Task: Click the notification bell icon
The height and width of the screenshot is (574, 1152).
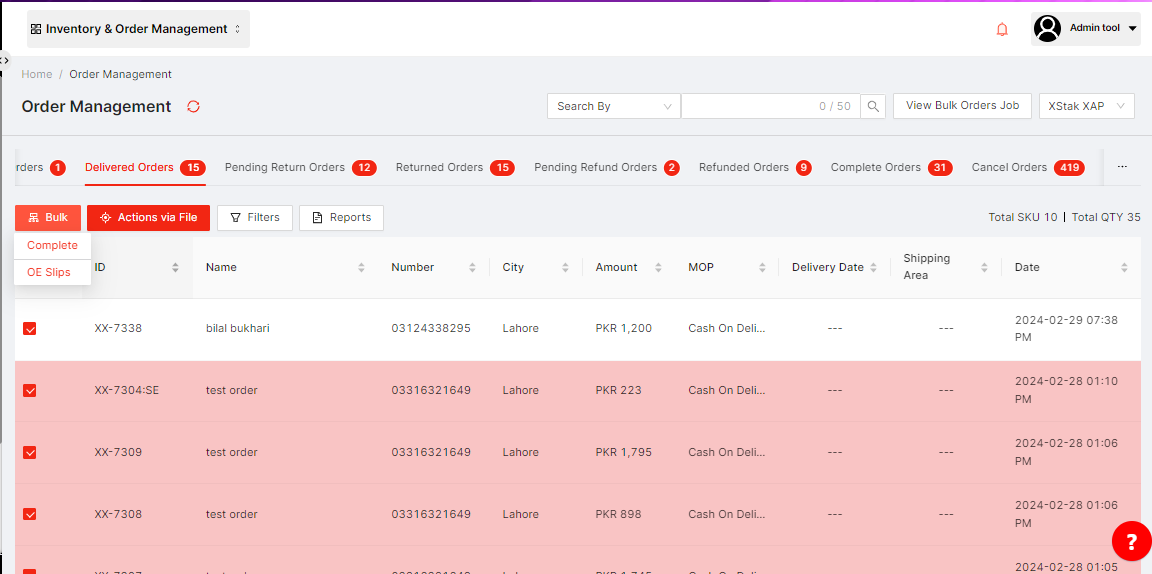Action: [x=1002, y=29]
